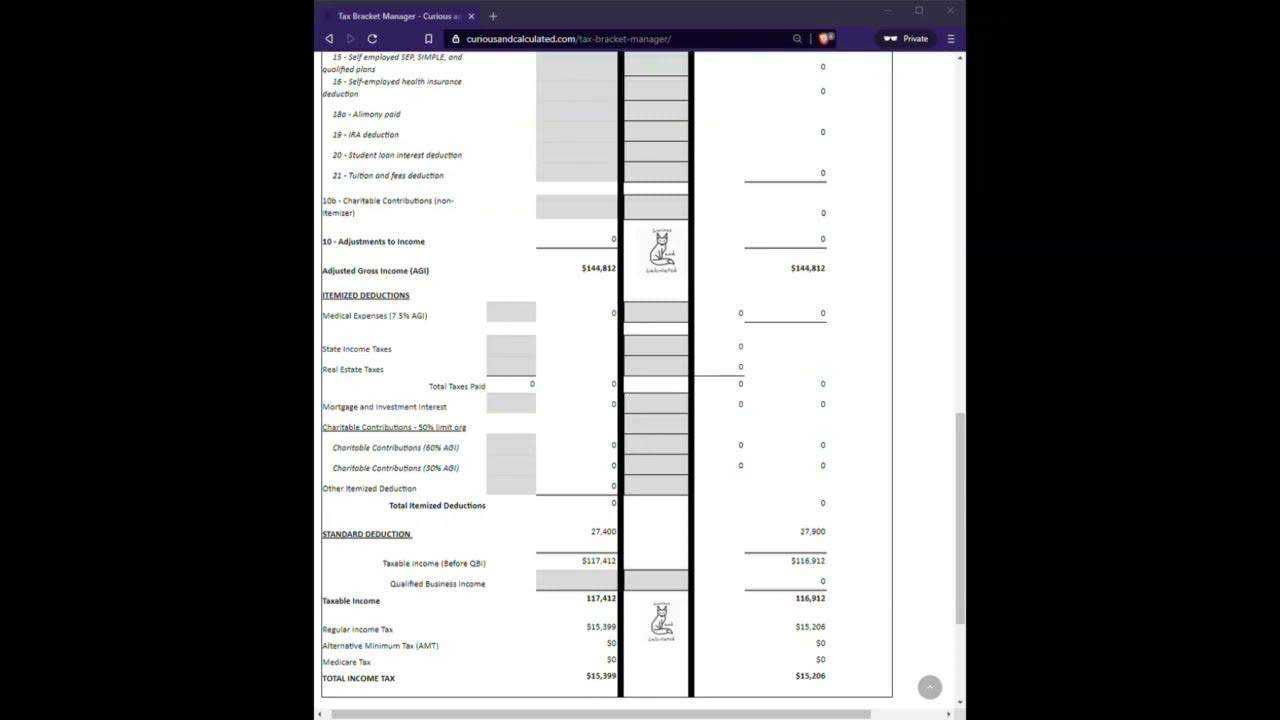The image size is (1280, 720).
Task: Select the left gray State Income Taxes input
Action: (511, 346)
